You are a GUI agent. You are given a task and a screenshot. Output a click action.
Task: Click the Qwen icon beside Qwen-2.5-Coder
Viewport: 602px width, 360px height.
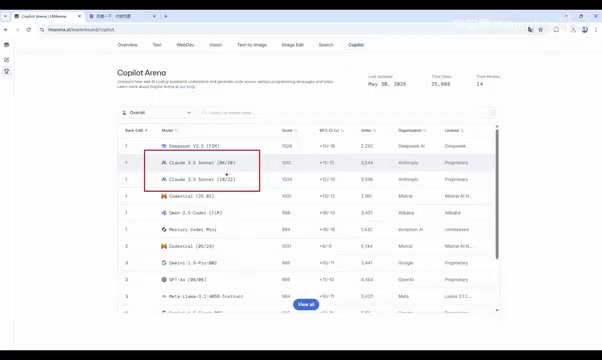[x=164, y=213]
